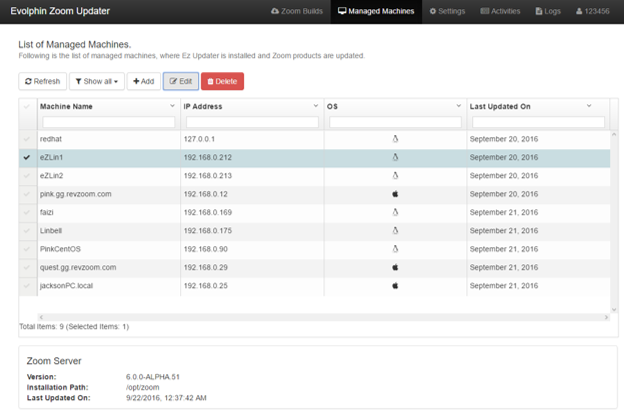Open user menu 123456
The image size is (624, 416).
coord(593,11)
